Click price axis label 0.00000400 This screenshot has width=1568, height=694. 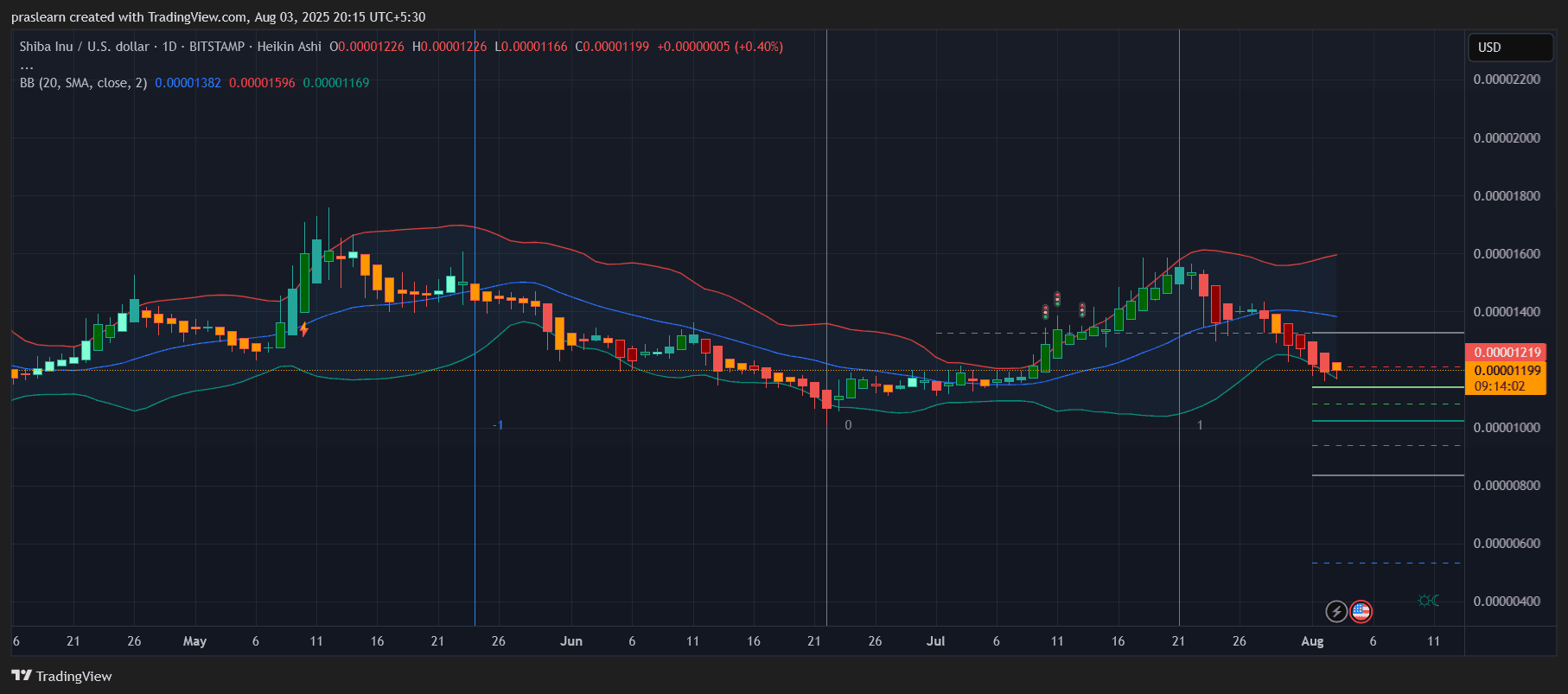[1507, 602]
